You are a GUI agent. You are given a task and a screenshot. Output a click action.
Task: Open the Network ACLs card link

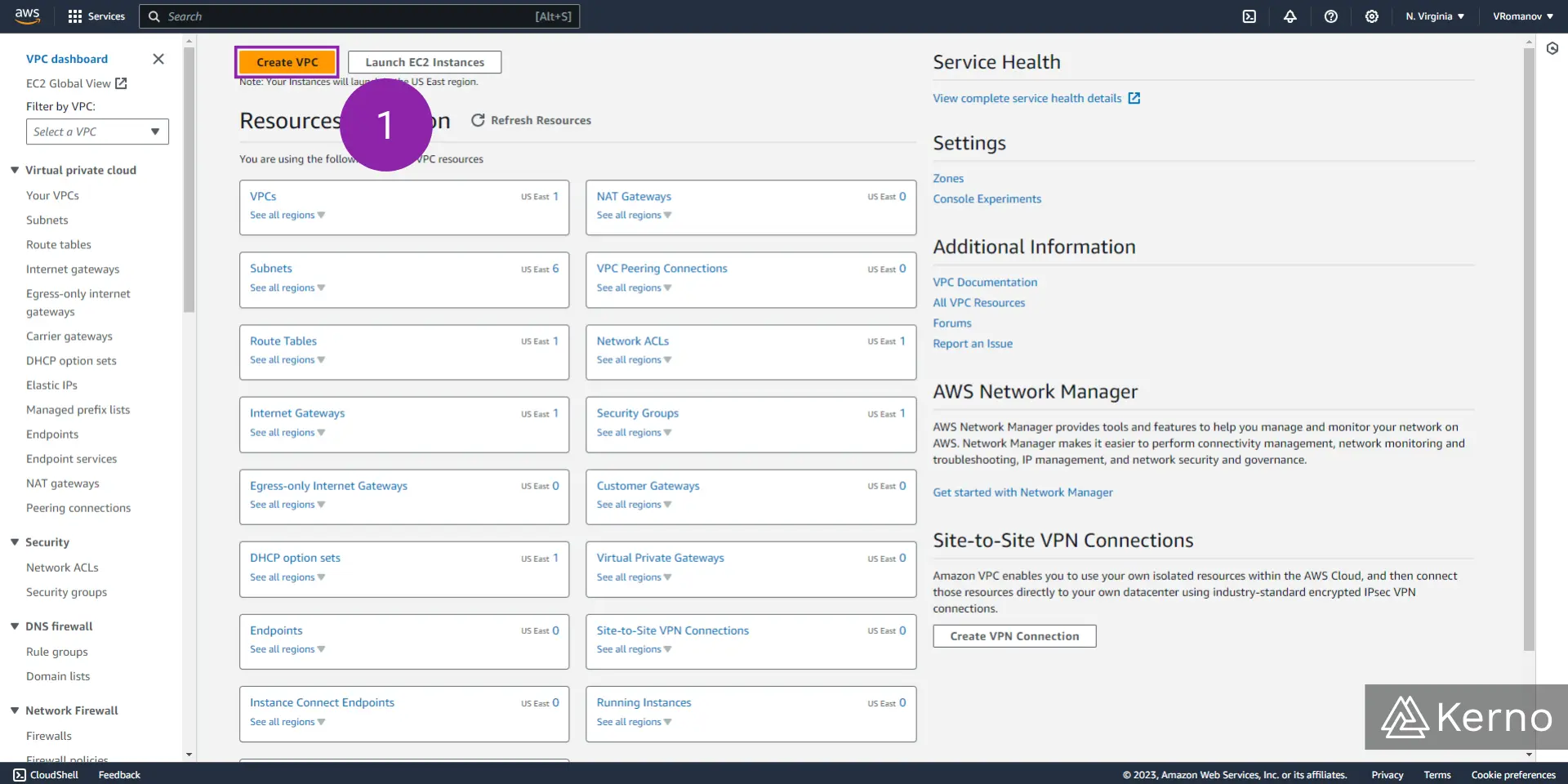tap(632, 341)
